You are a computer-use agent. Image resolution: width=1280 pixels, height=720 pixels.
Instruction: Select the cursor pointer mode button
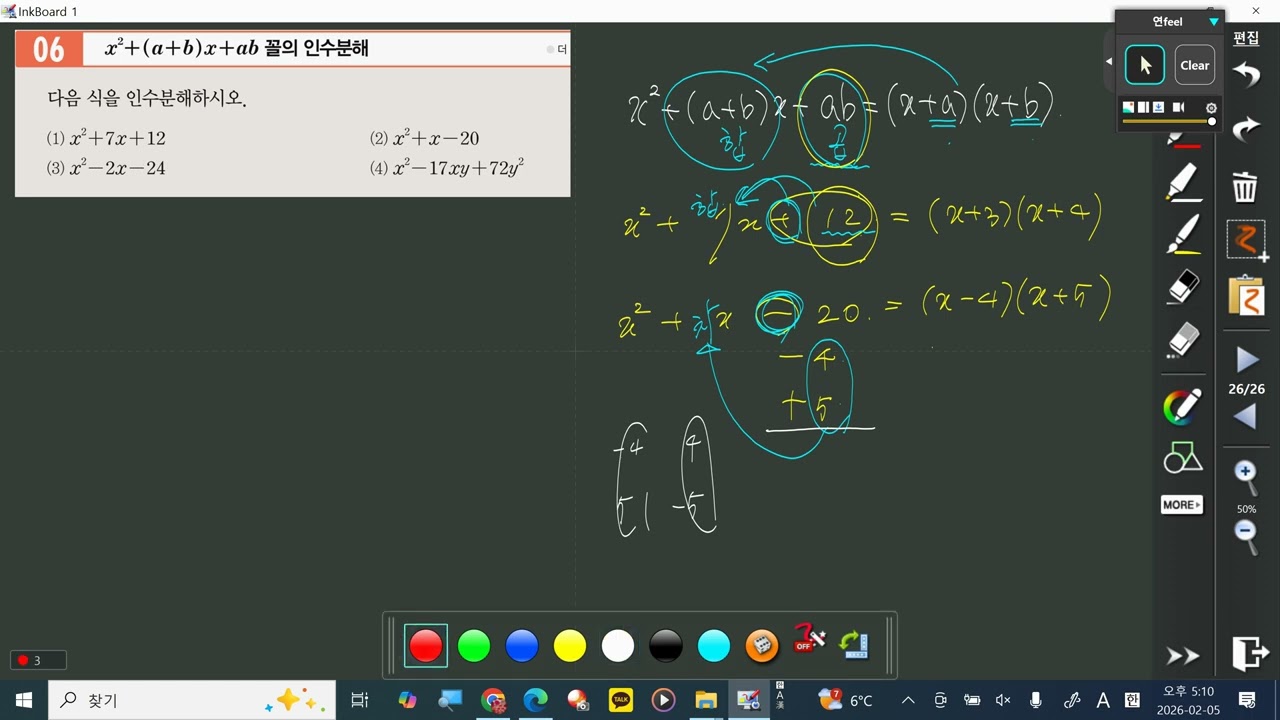(x=1145, y=65)
